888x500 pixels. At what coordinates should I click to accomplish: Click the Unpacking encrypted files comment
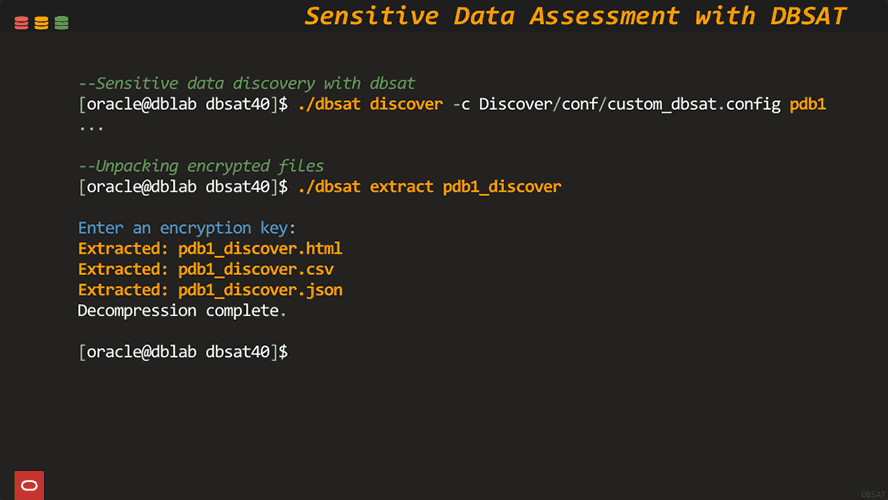(201, 166)
